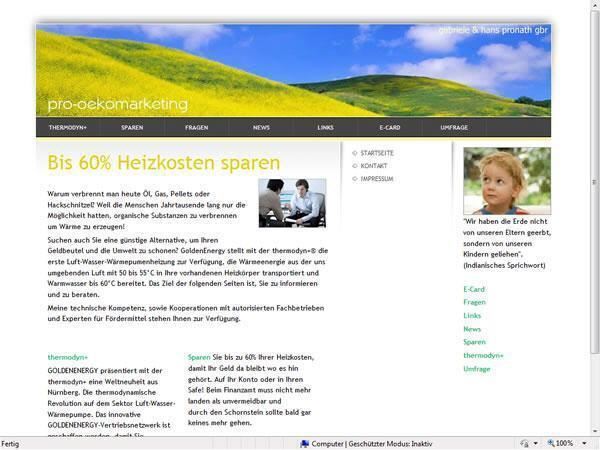Click the scrollbar up arrow
Image resolution: width=600 pixels, height=450 pixels.
click(594, 7)
